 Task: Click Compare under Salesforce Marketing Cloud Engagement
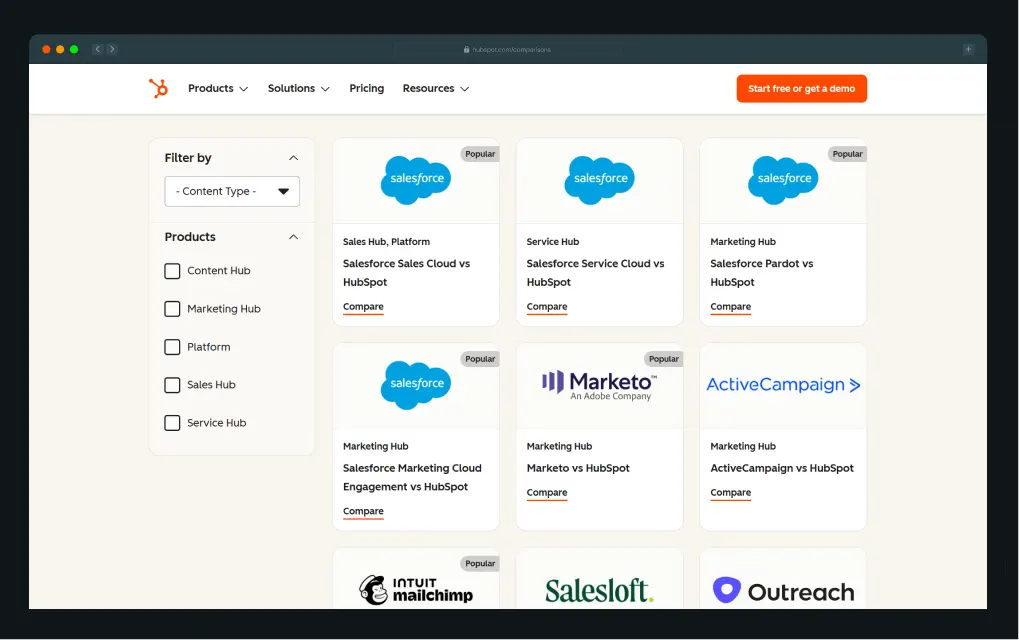coord(363,511)
